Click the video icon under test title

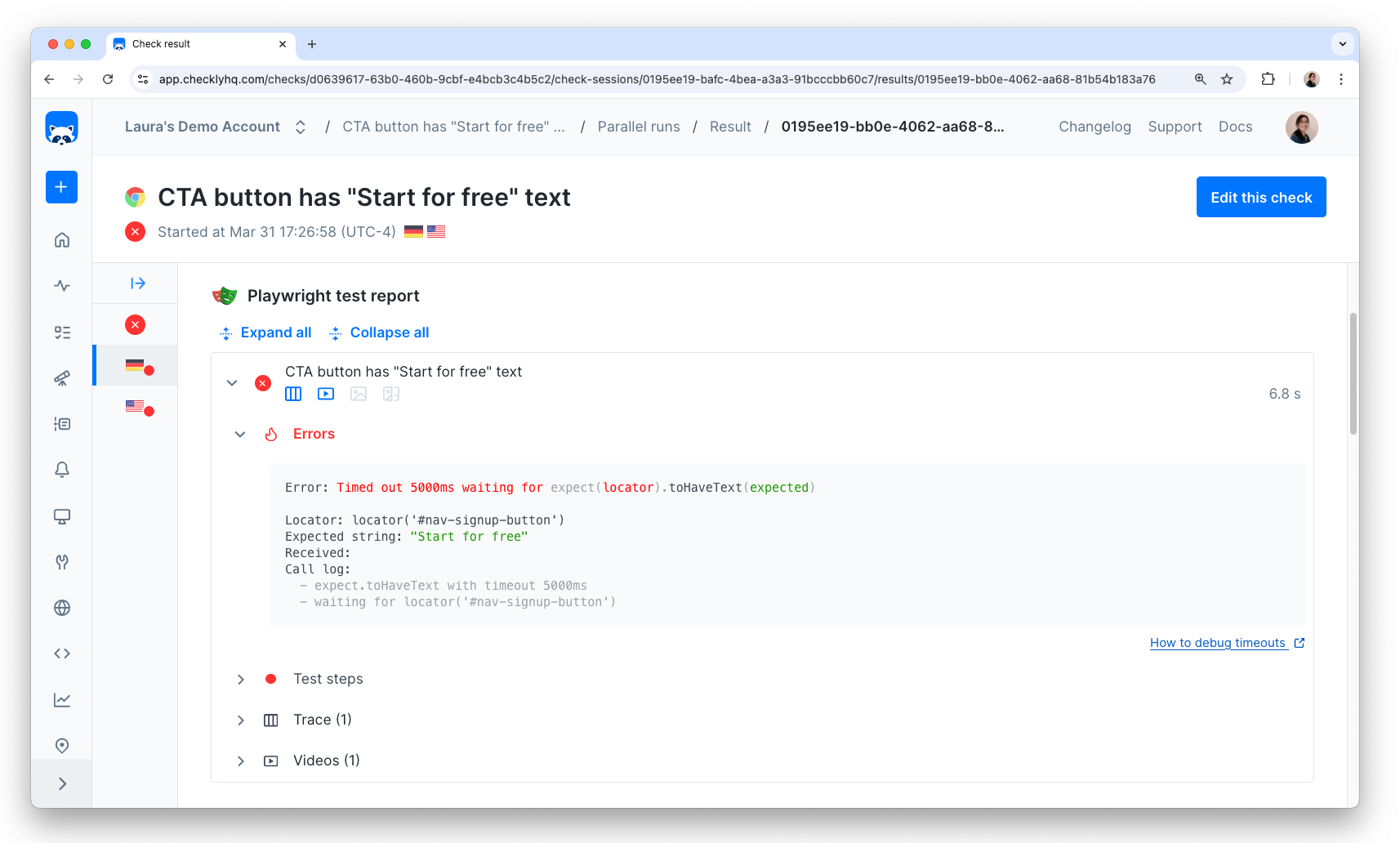click(x=326, y=394)
